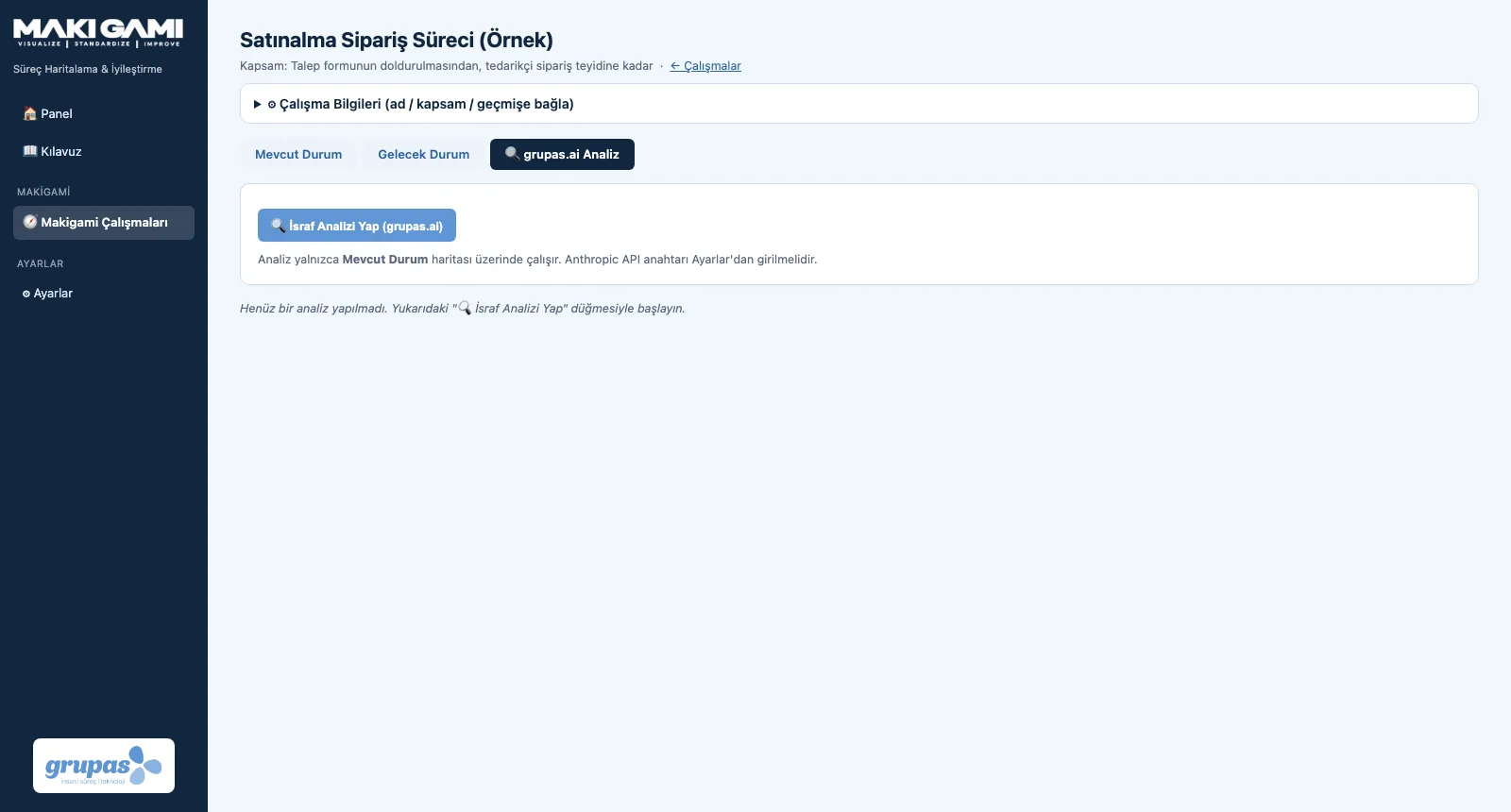Click the Kılavuz book icon
This screenshot has height=812, width=1511.
point(29,151)
